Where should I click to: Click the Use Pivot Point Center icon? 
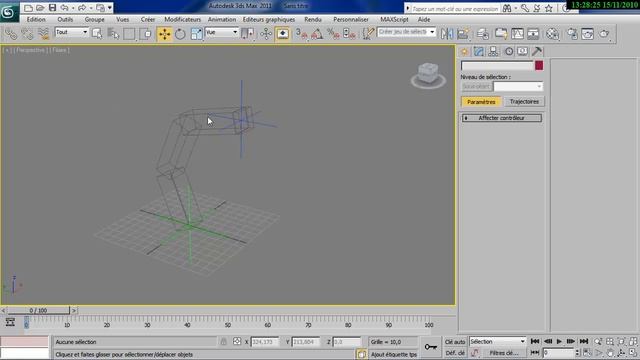248,34
